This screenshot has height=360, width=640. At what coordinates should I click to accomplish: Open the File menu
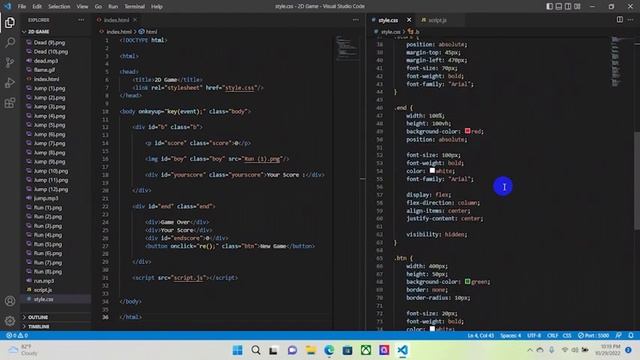point(22,7)
